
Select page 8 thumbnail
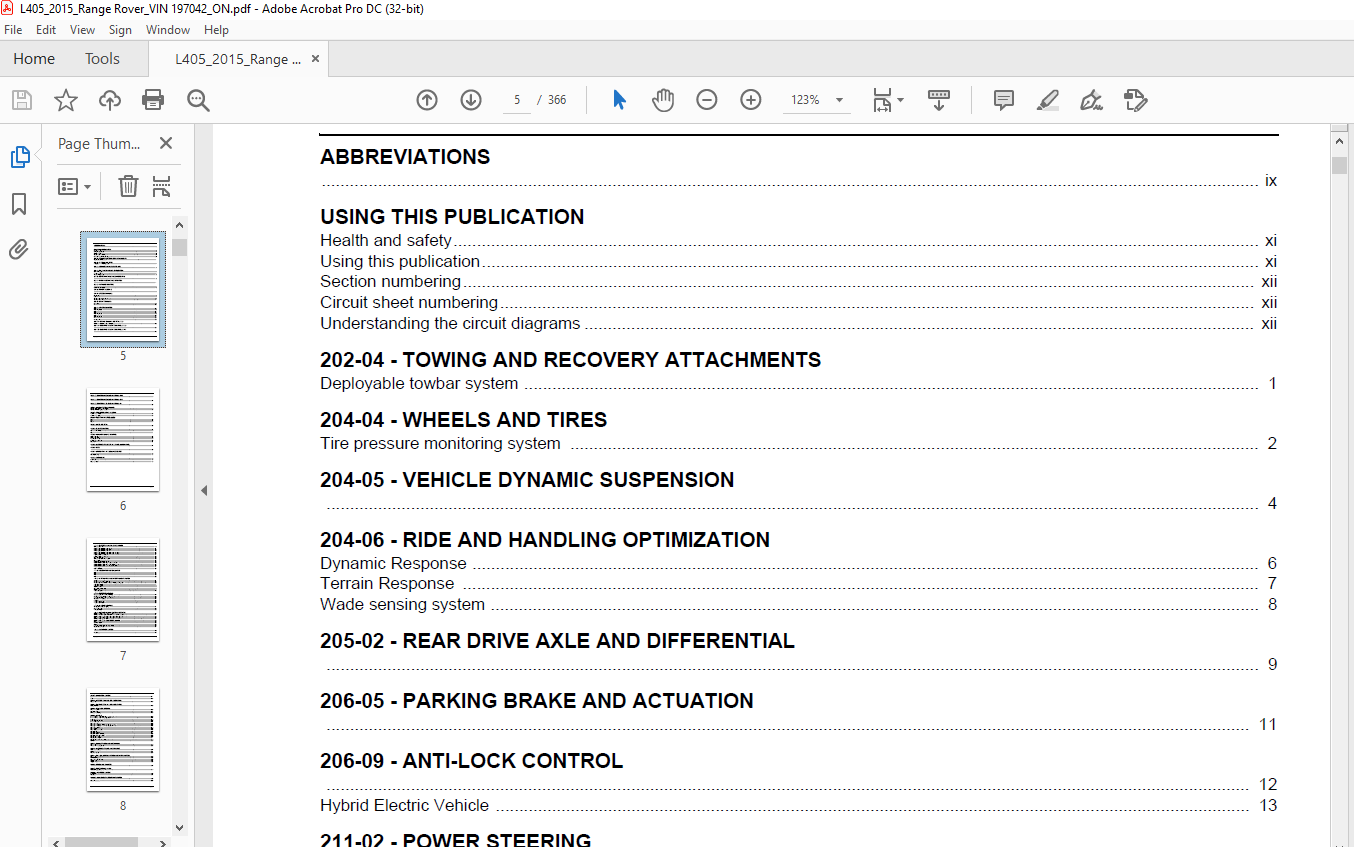tap(123, 740)
